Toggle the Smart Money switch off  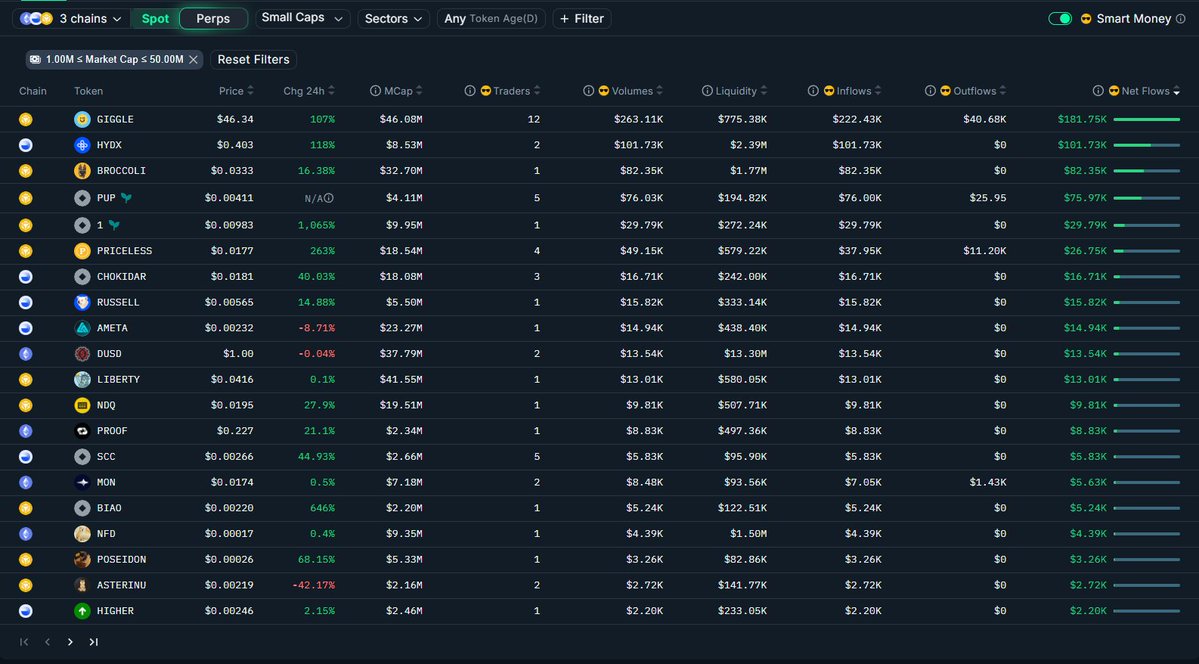pyautogui.click(x=1059, y=19)
